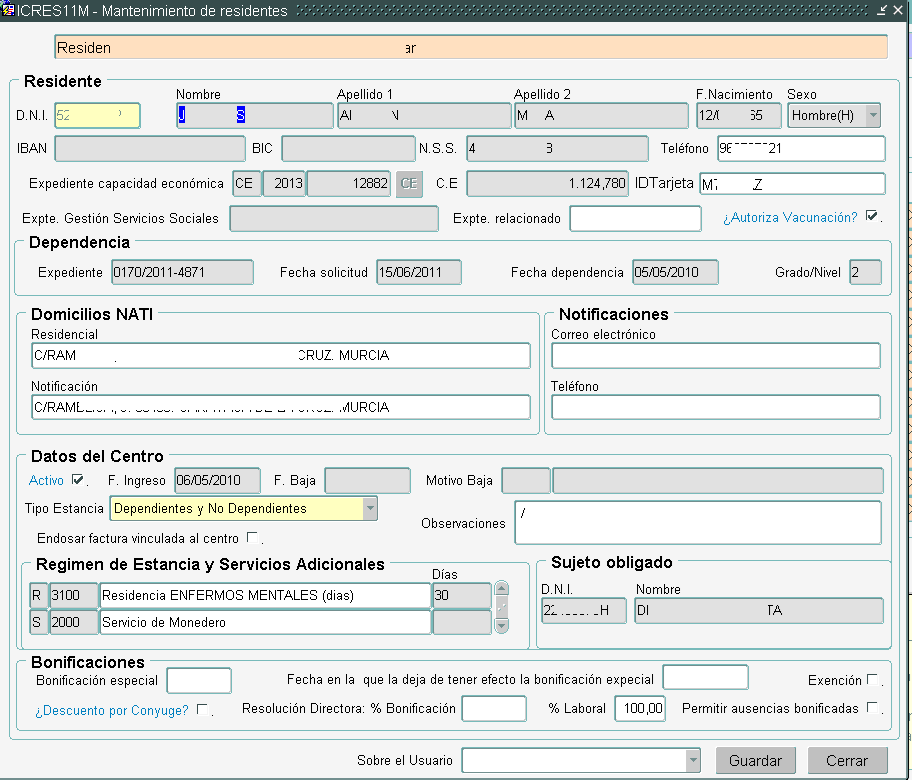Check the Exención checkbox

[872, 681]
